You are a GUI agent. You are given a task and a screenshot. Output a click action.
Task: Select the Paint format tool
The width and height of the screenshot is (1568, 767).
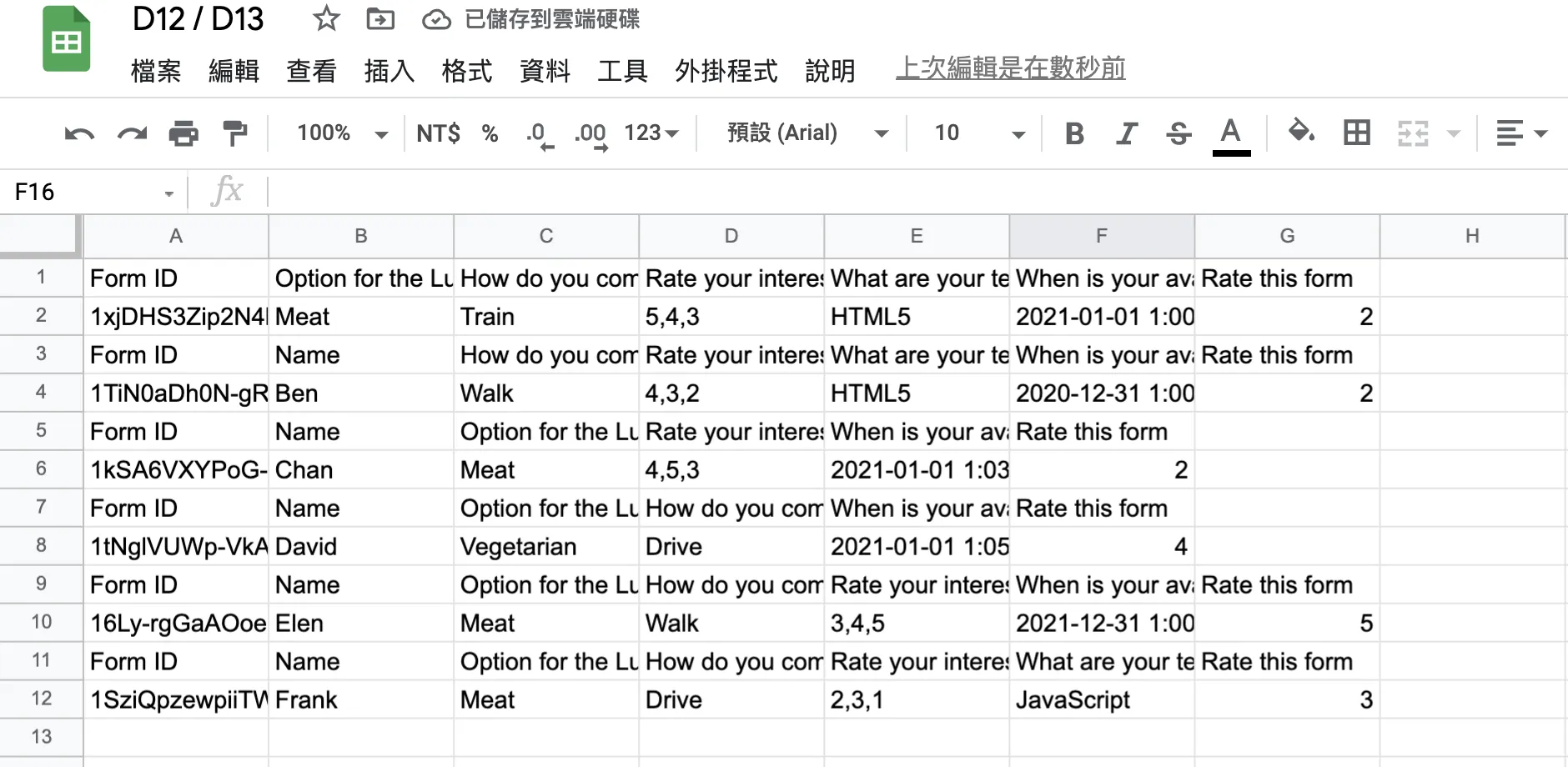(x=234, y=133)
